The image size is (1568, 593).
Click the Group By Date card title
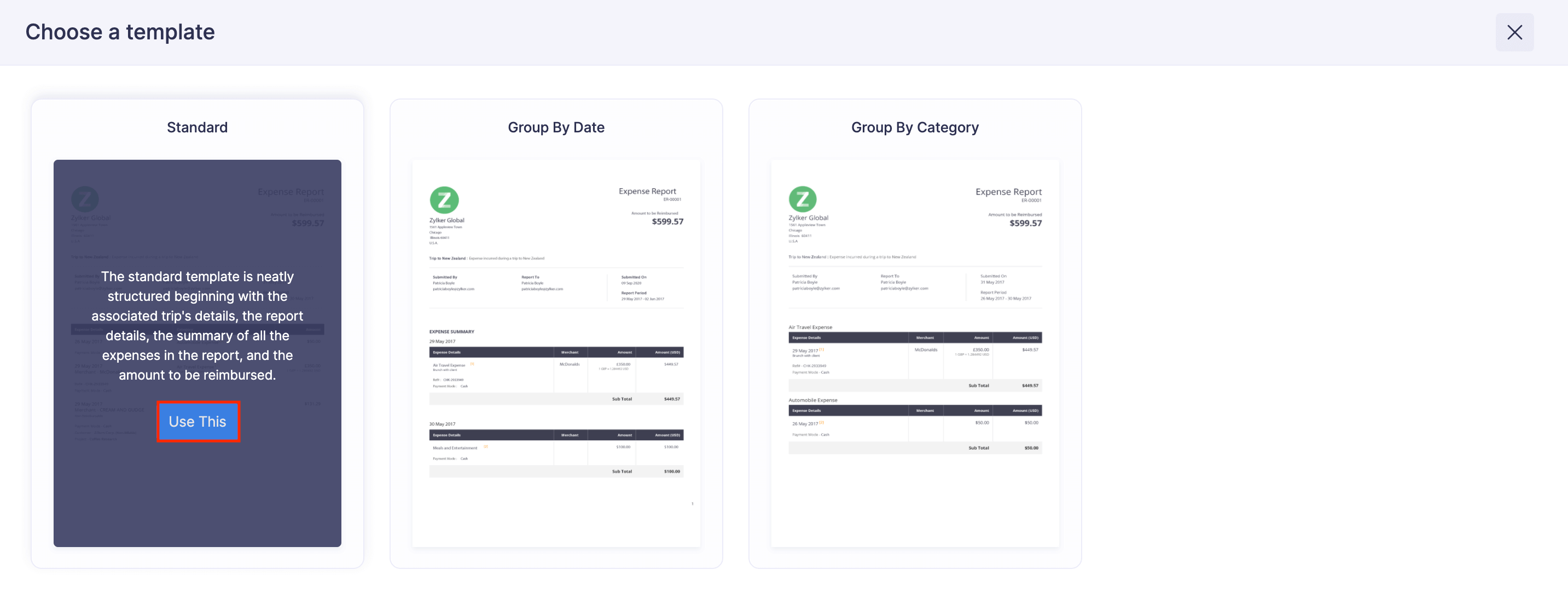[x=556, y=127]
